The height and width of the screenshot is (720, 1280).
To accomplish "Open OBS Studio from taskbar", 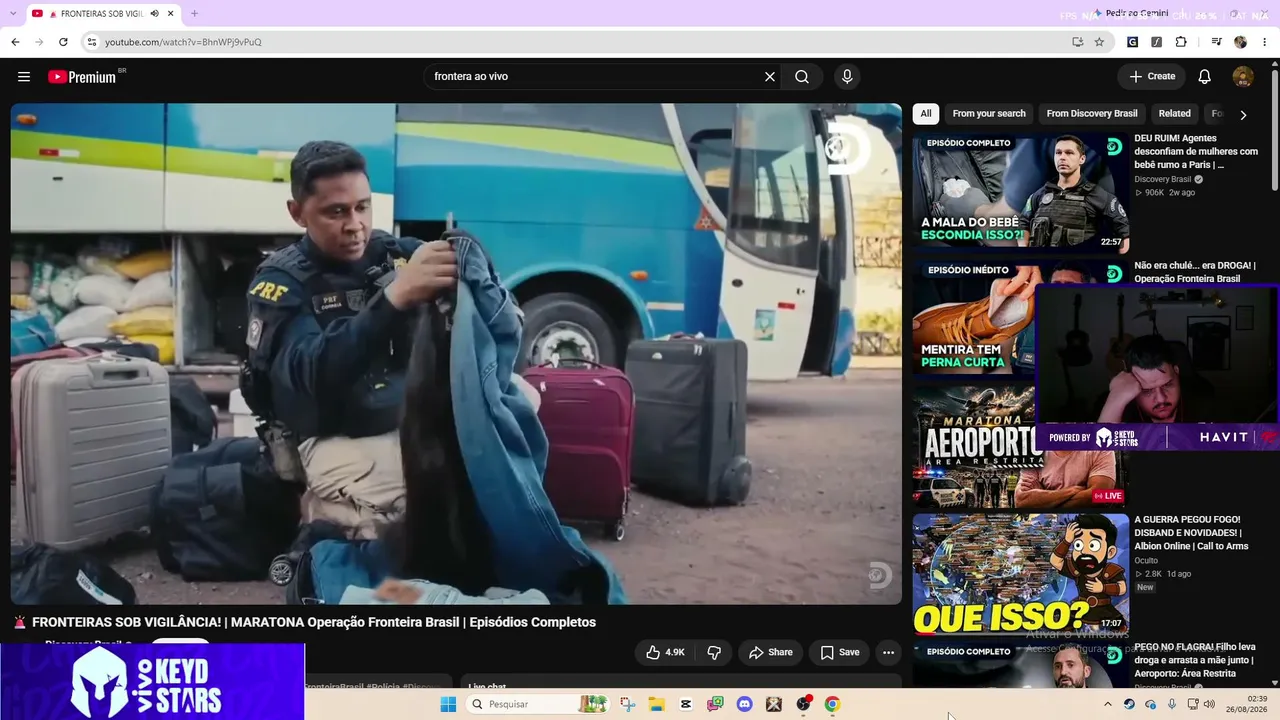I will [803, 704].
